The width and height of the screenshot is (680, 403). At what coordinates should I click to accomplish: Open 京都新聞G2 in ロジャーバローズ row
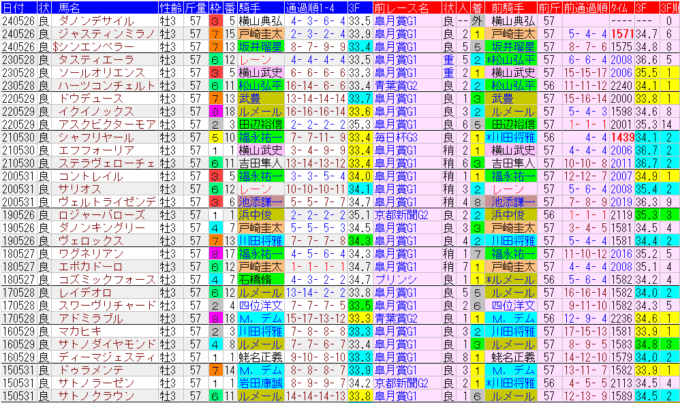[401, 215]
